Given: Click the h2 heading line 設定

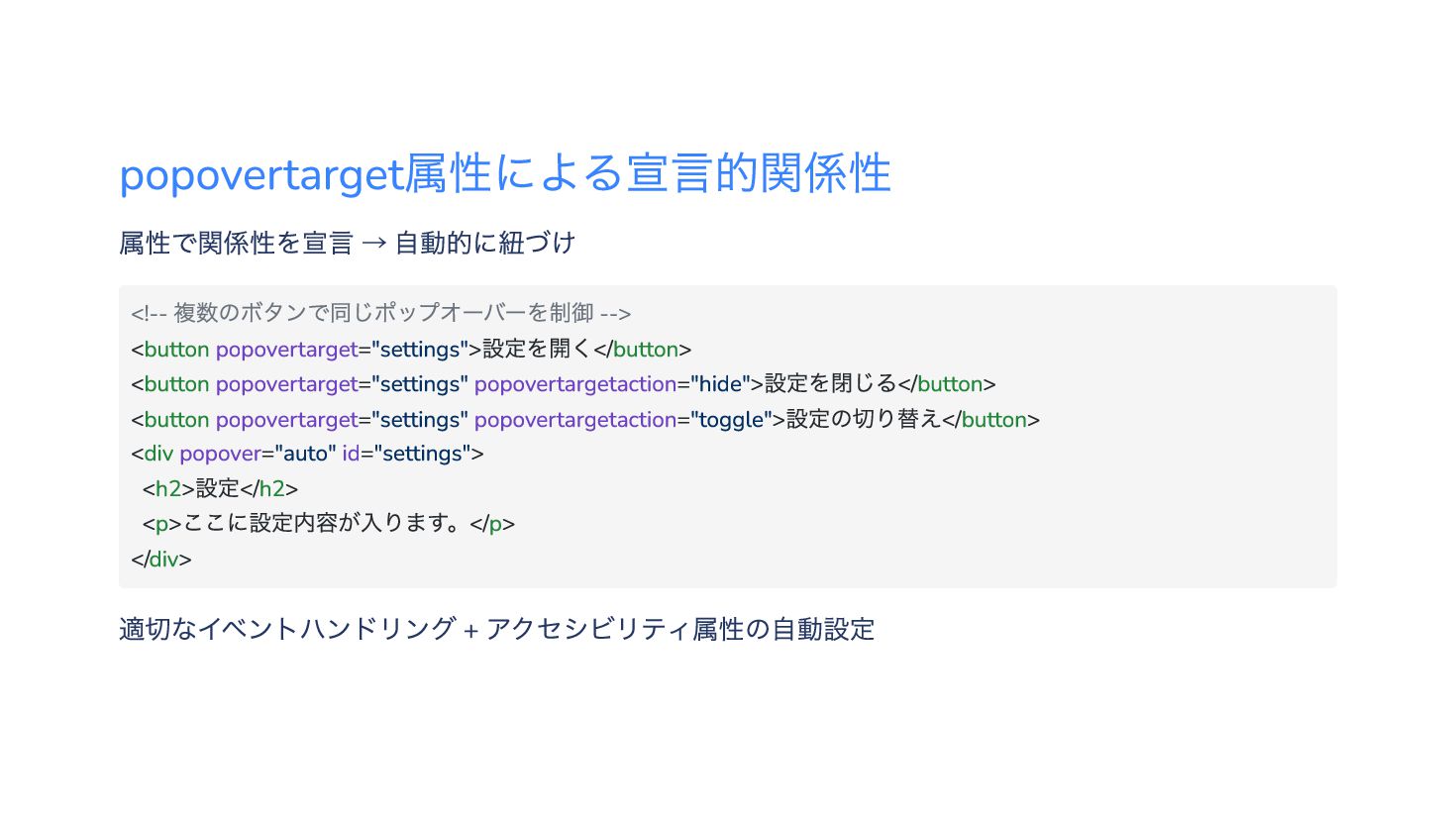Looking at the screenshot, I should click(219, 488).
